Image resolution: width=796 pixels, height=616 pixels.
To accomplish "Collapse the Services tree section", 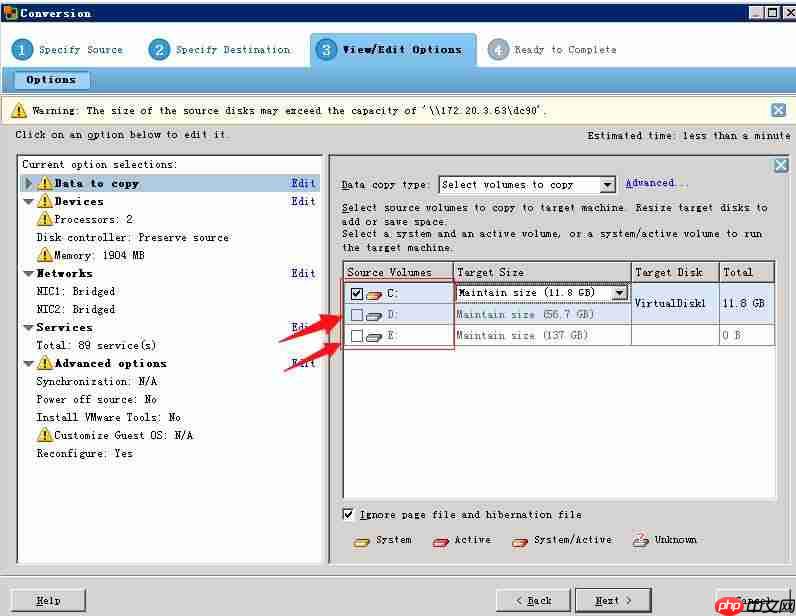I will pyautogui.click(x=28, y=327).
